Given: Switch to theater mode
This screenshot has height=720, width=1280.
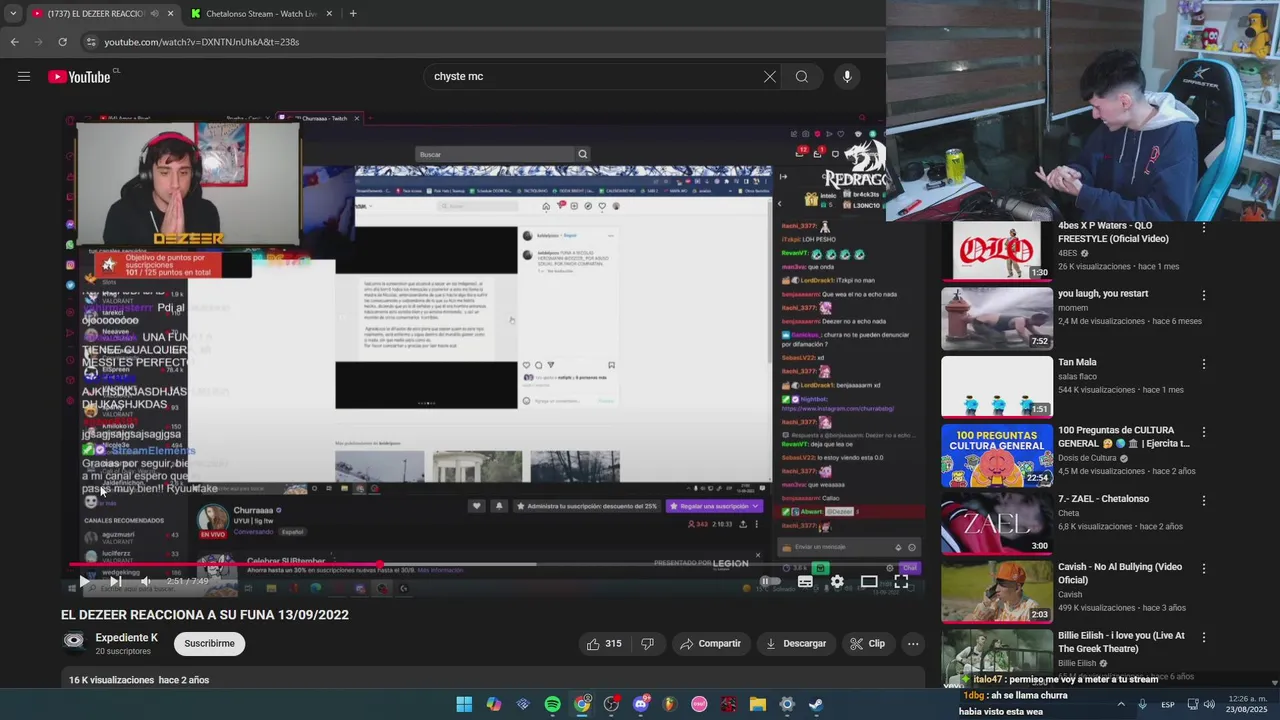Looking at the screenshot, I should coord(869,581).
